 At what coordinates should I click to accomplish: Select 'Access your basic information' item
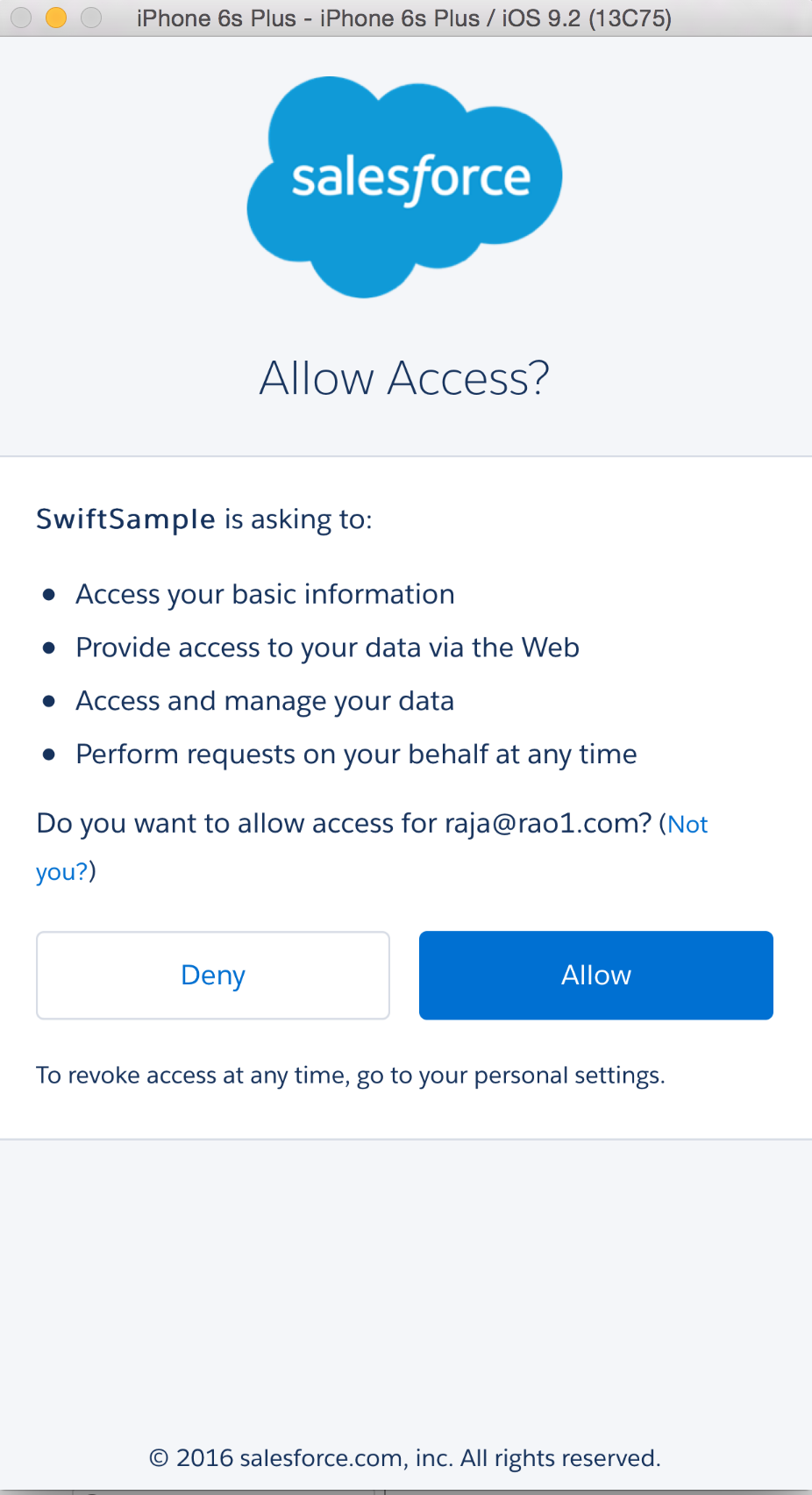tap(265, 594)
